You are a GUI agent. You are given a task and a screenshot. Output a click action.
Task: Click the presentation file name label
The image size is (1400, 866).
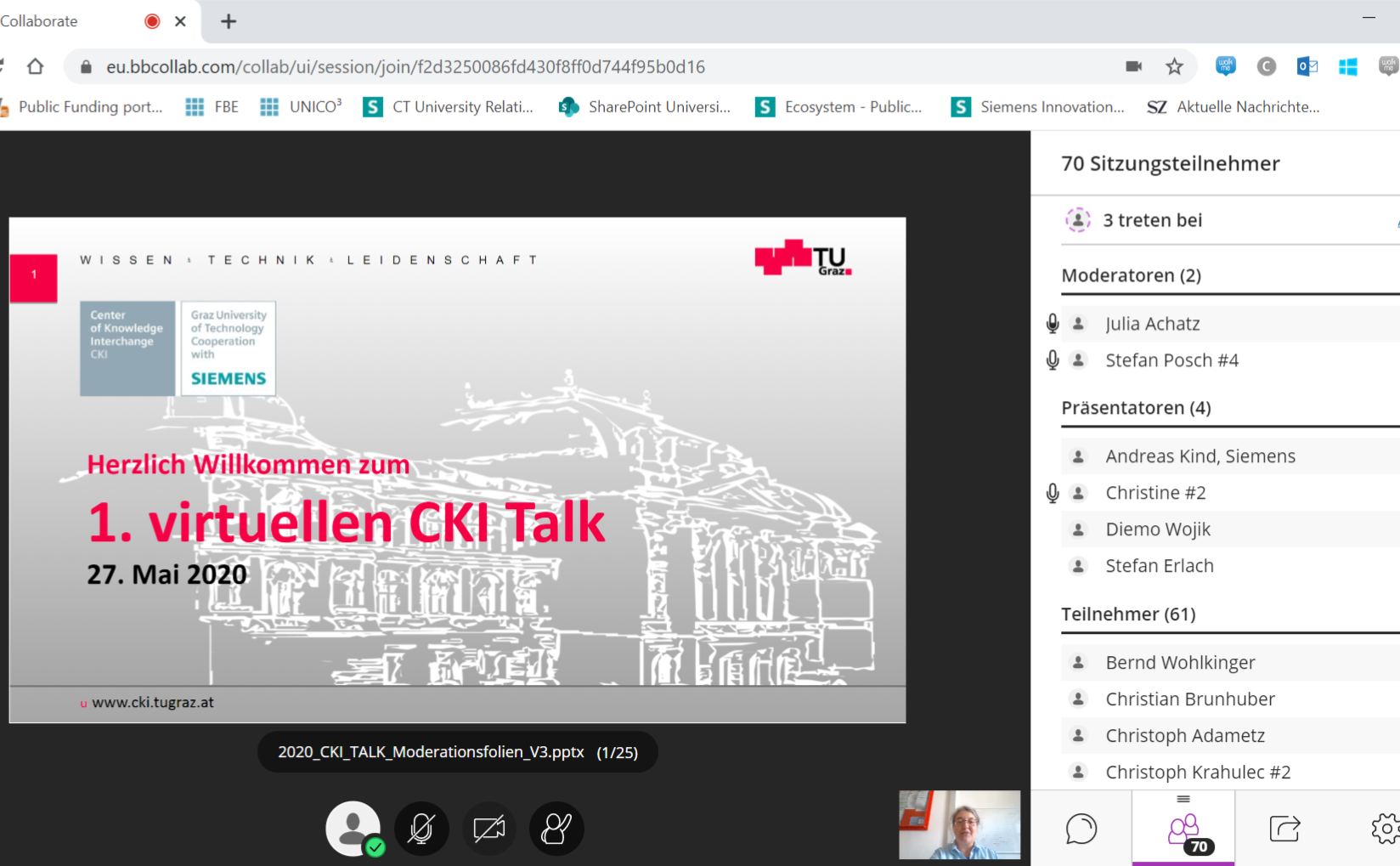tap(431, 752)
